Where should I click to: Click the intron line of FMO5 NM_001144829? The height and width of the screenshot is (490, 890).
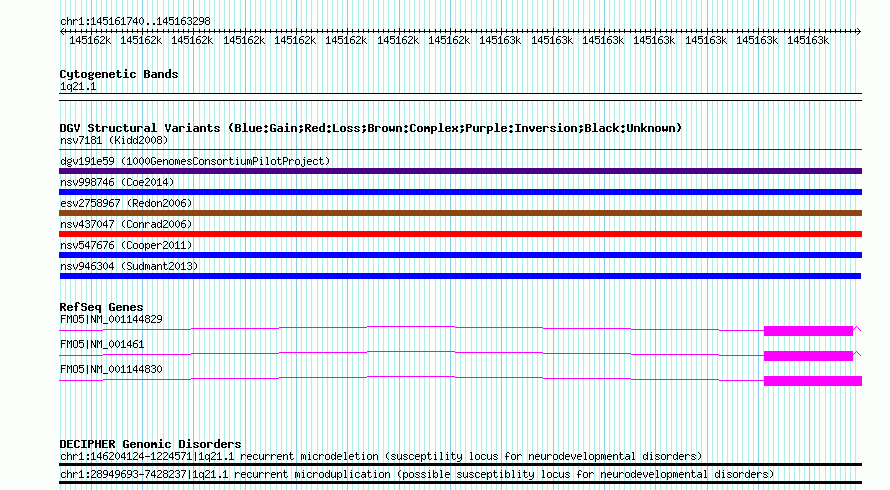[x=411, y=327]
